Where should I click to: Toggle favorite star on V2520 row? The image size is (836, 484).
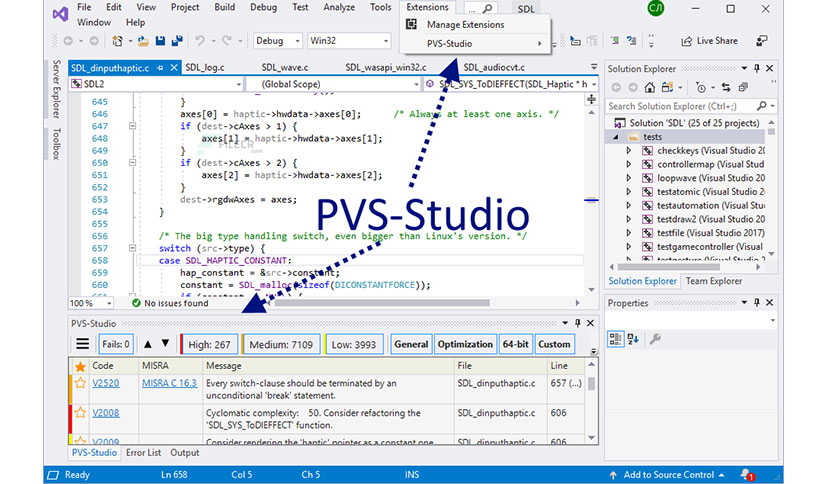(80, 383)
